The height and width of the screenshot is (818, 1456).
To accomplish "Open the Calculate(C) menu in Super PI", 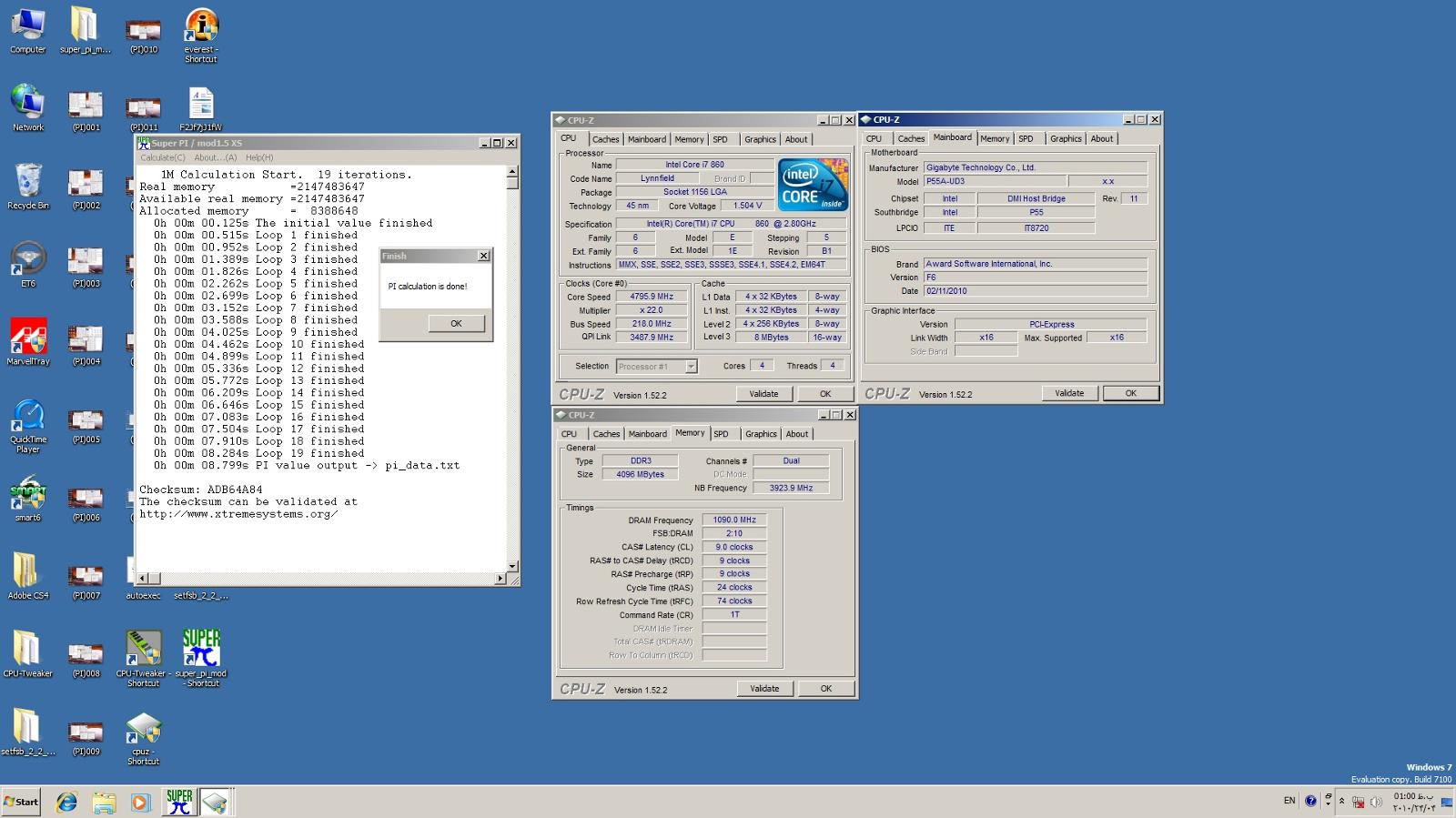I will pos(163,157).
